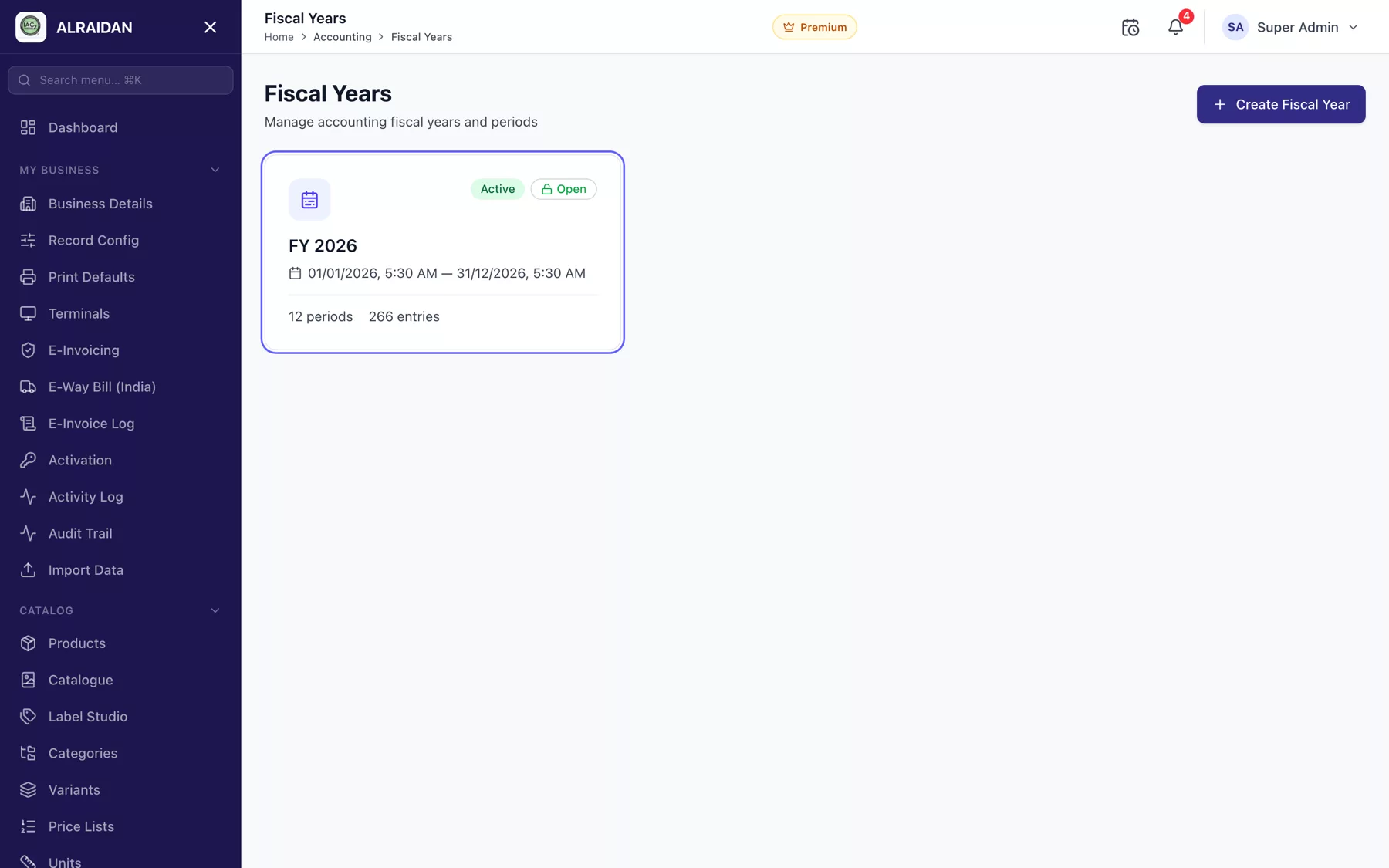Close the sidebar with the X icon
This screenshot has width=1389, height=868.
(210, 27)
